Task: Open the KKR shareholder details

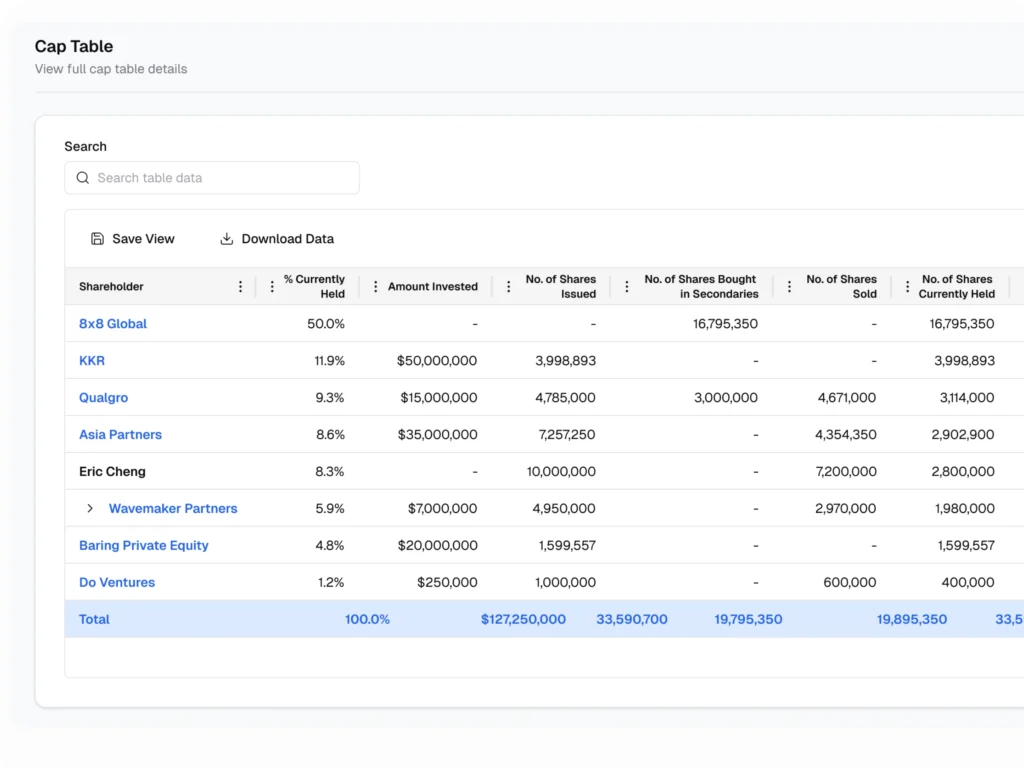Action: tap(91, 360)
